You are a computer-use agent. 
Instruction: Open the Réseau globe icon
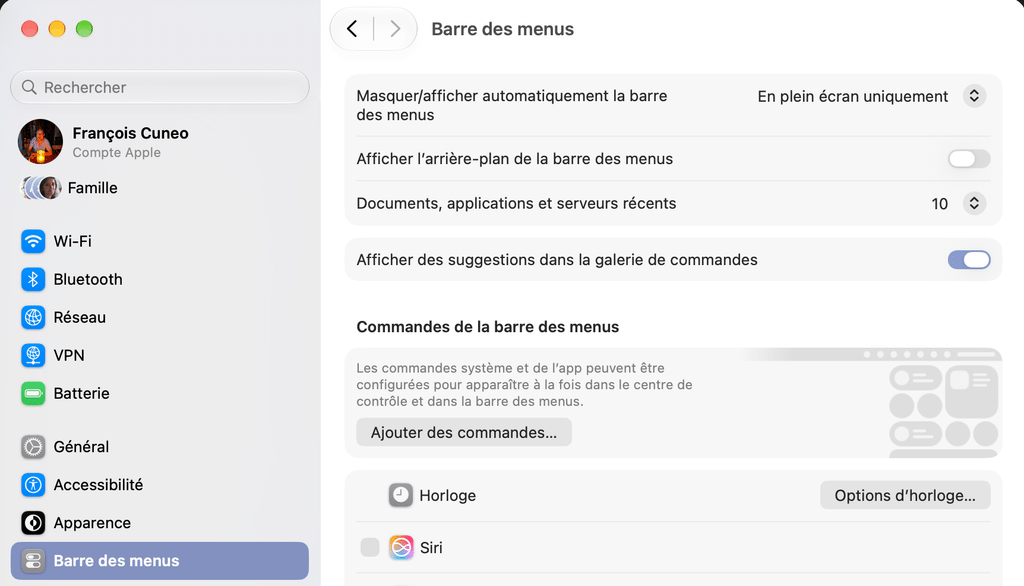click(33, 317)
